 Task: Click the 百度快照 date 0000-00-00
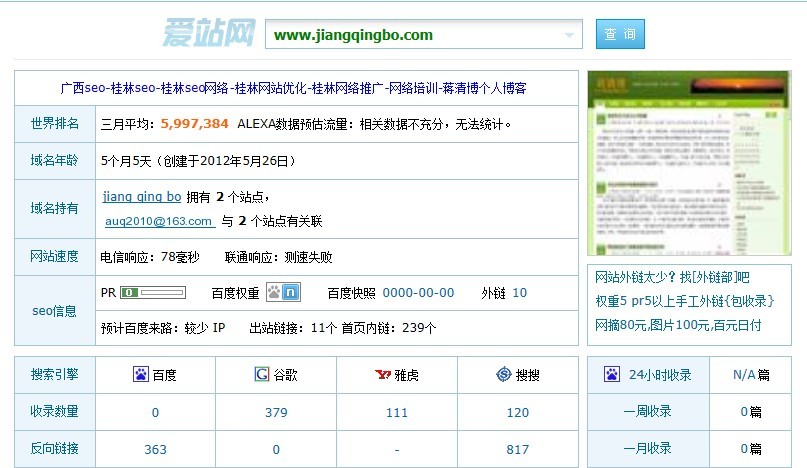click(x=418, y=293)
